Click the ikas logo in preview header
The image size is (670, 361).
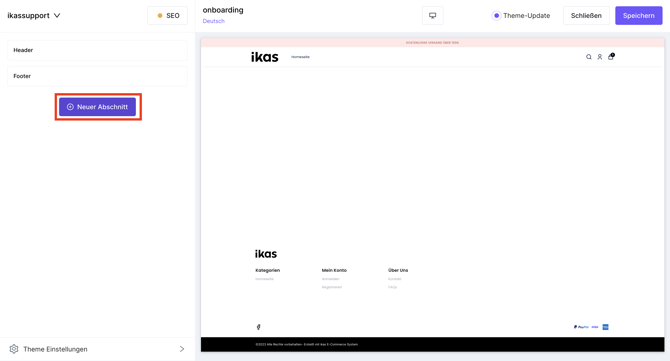[x=264, y=57]
